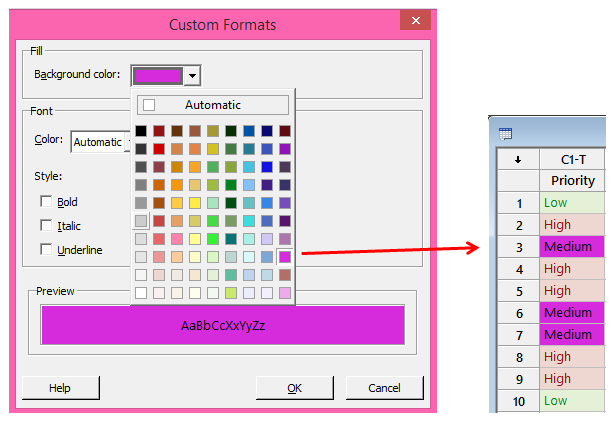Screen dimensions: 614x422
Task: Select the Low cell in row 1
Action: click(572, 203)
